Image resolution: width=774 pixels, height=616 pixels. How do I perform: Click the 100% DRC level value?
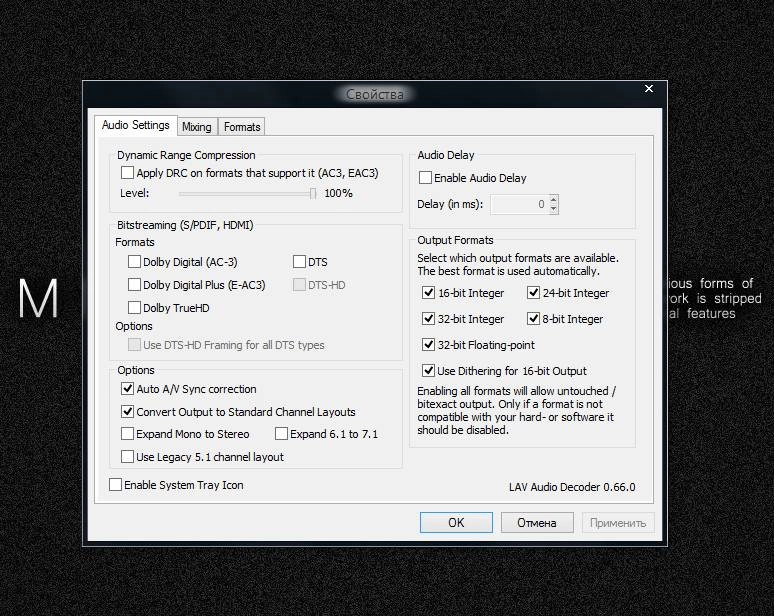click(x=338, y=193)
